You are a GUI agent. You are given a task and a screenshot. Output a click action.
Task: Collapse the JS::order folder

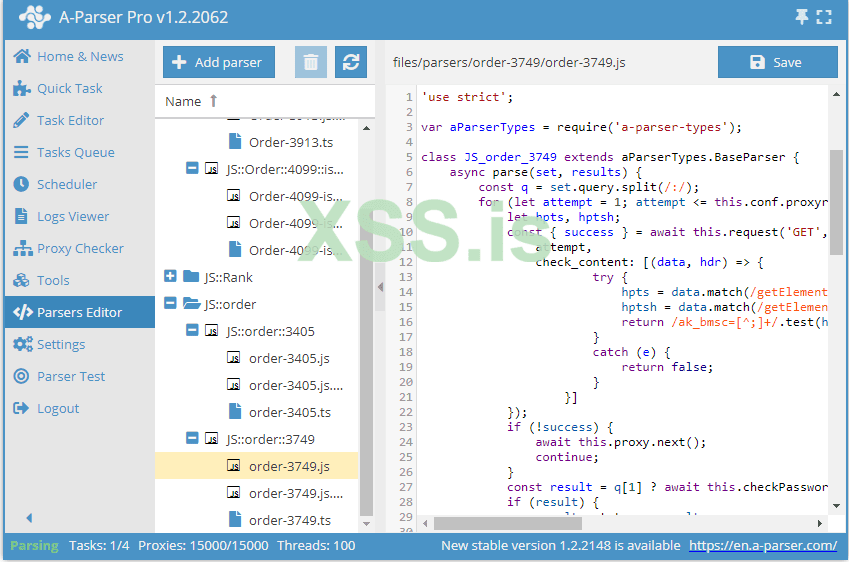[170, 303]
